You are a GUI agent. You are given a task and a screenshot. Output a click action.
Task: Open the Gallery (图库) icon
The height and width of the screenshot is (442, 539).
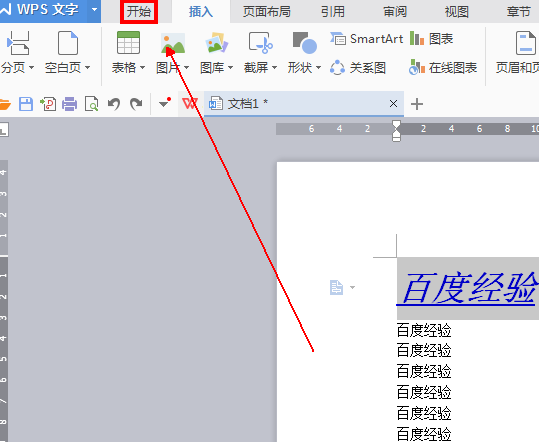217,43
